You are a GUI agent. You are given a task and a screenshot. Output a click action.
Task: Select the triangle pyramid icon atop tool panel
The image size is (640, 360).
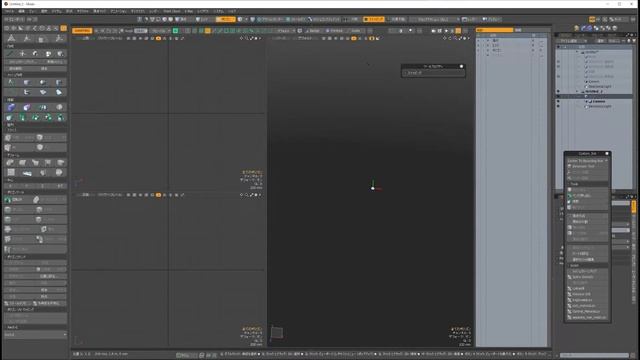11,38
